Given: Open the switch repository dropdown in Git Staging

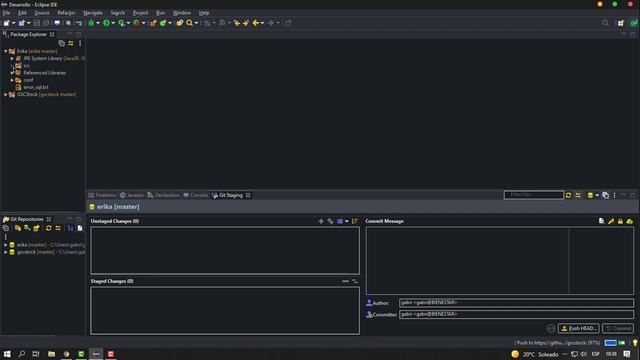Looking at the screenshot, I should pos(597,196).
